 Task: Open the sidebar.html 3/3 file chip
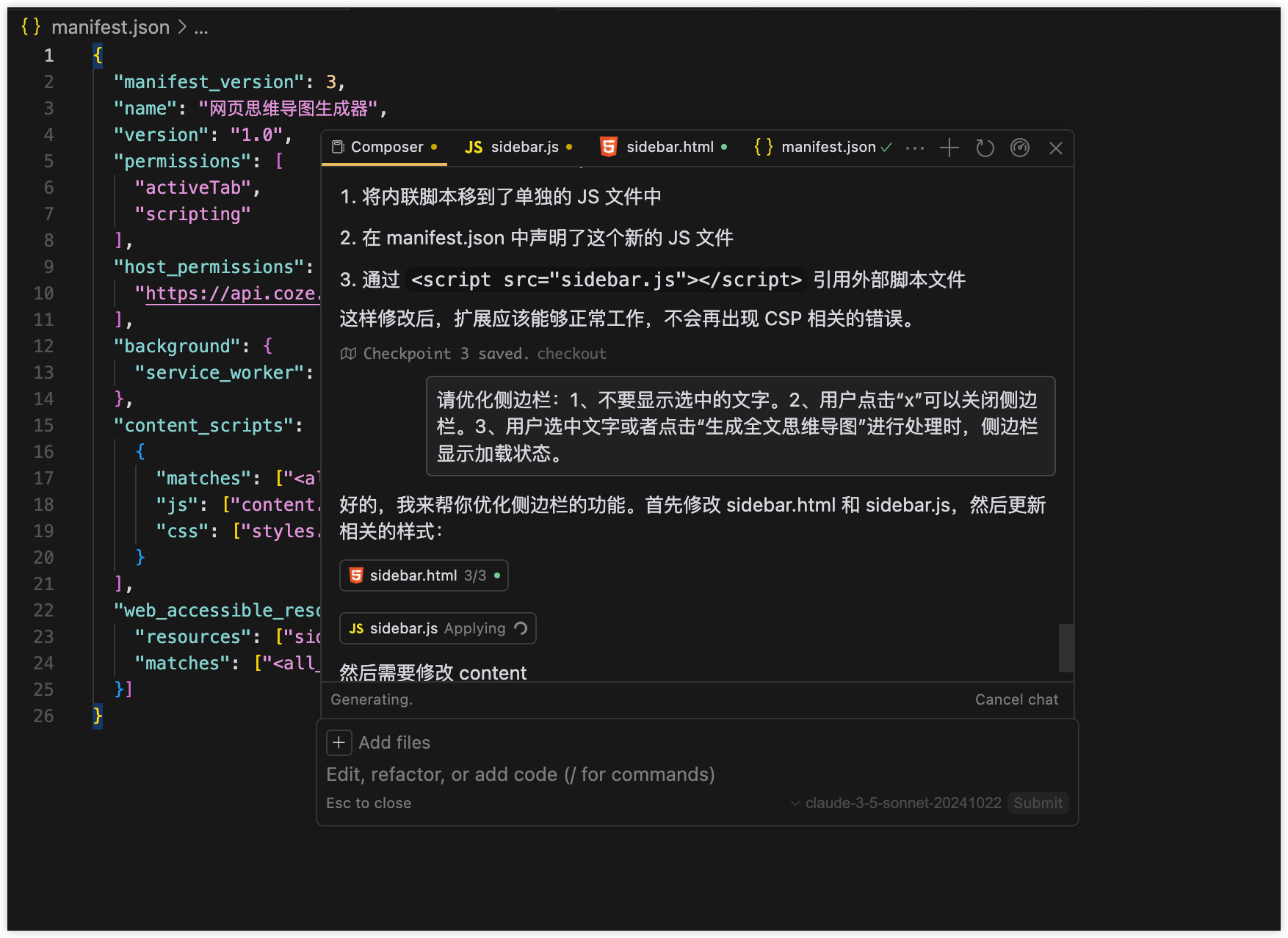click(424, 575)
